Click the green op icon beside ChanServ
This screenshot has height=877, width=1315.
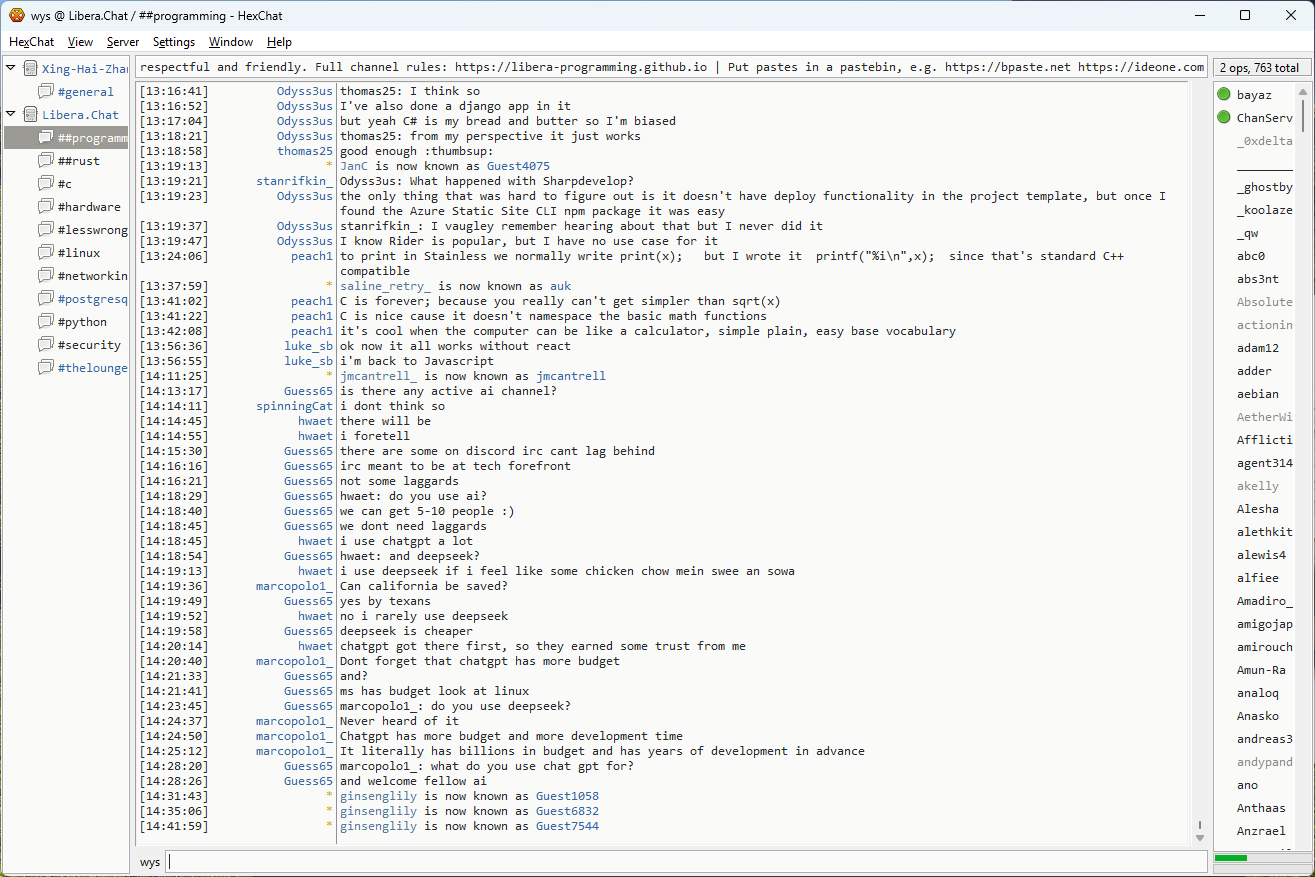click(1223, 118)
